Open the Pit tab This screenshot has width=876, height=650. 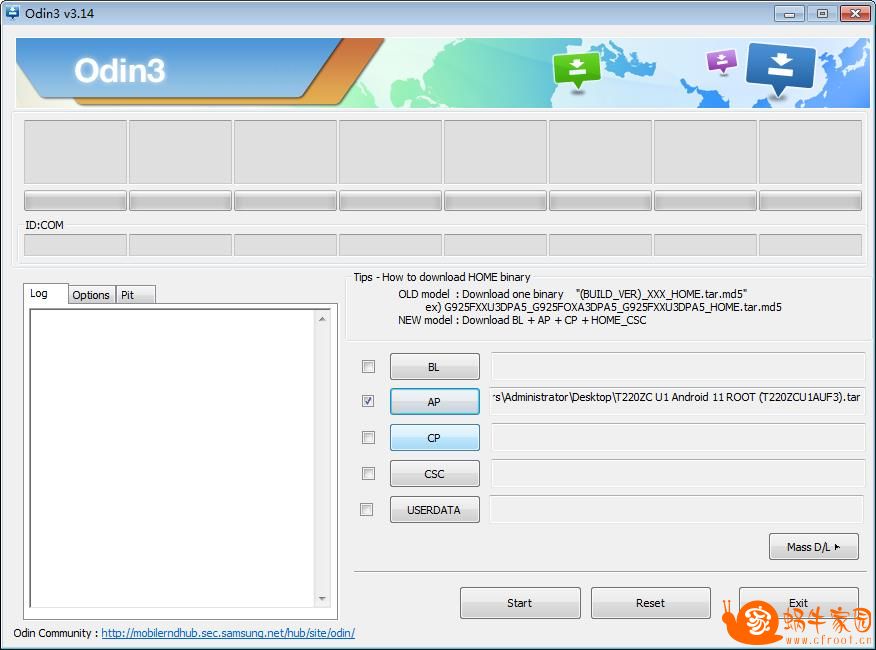click(x=135, y=295)
